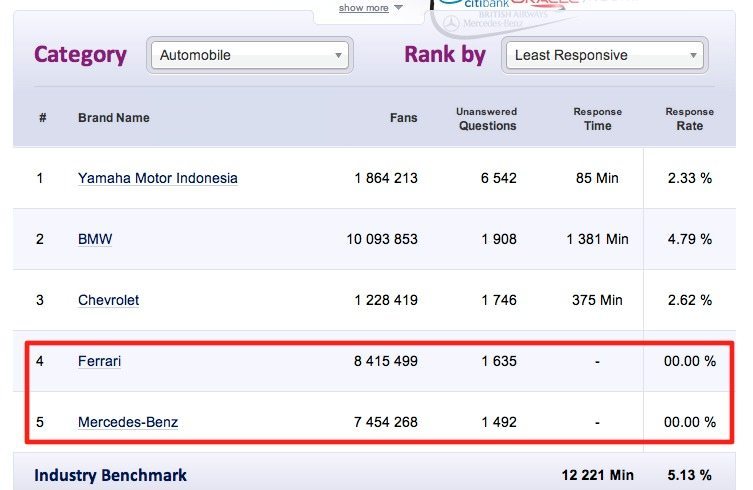Select unanswered questions value 1 746

(499, 300)
